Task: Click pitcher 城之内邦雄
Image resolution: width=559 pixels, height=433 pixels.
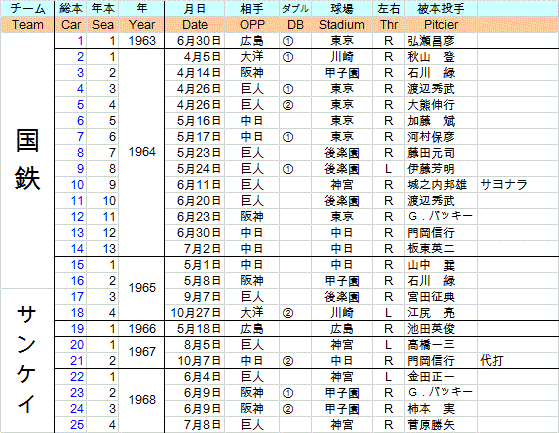Action: click(x=437, y=185)
